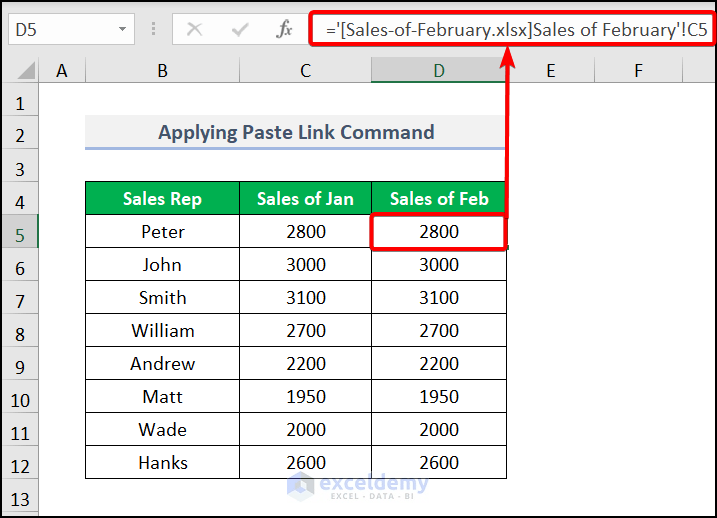Click the 'Sales of Jan' header cell
The height and width of the screenshot is (518, 717).
coord(305,198)
